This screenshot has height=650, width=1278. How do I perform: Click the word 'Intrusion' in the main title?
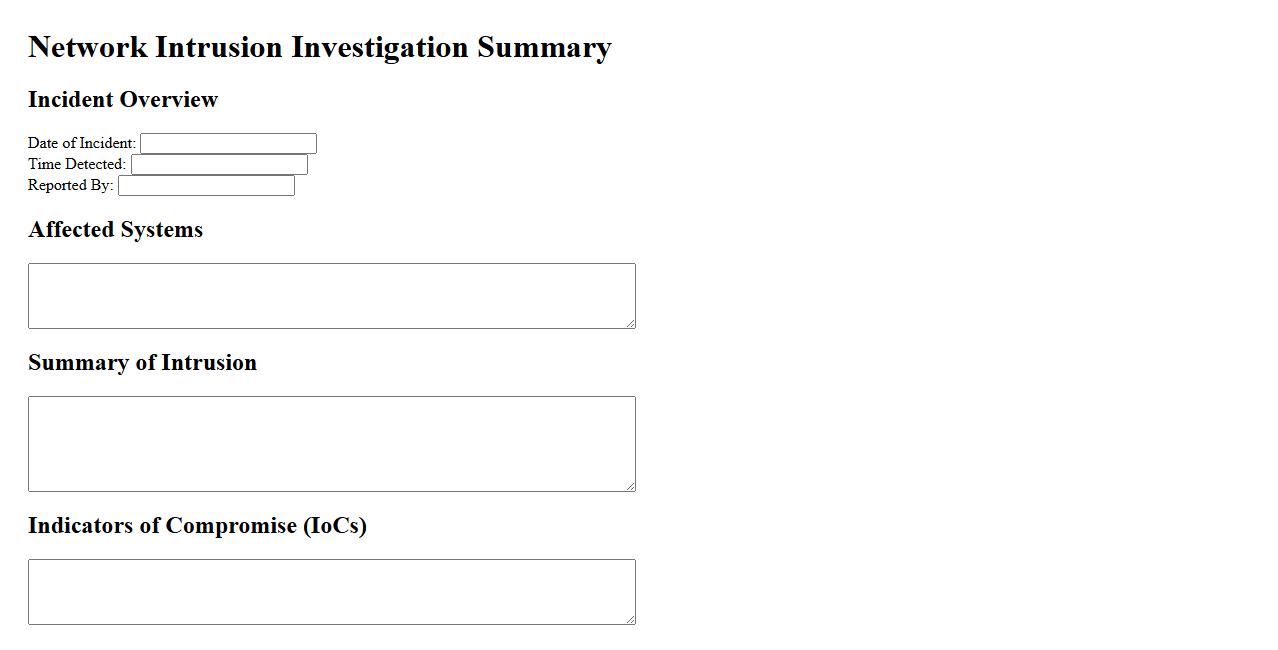(219, 47)
